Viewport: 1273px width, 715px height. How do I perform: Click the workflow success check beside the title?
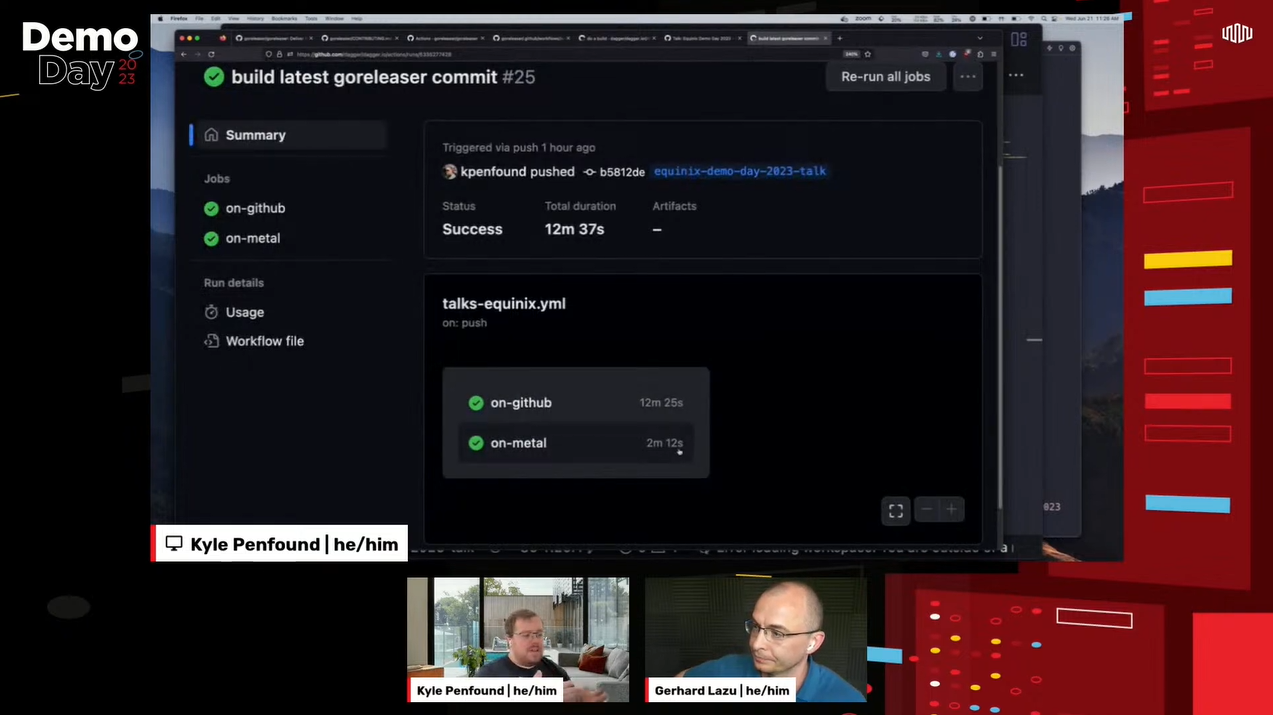coord(214,77)
